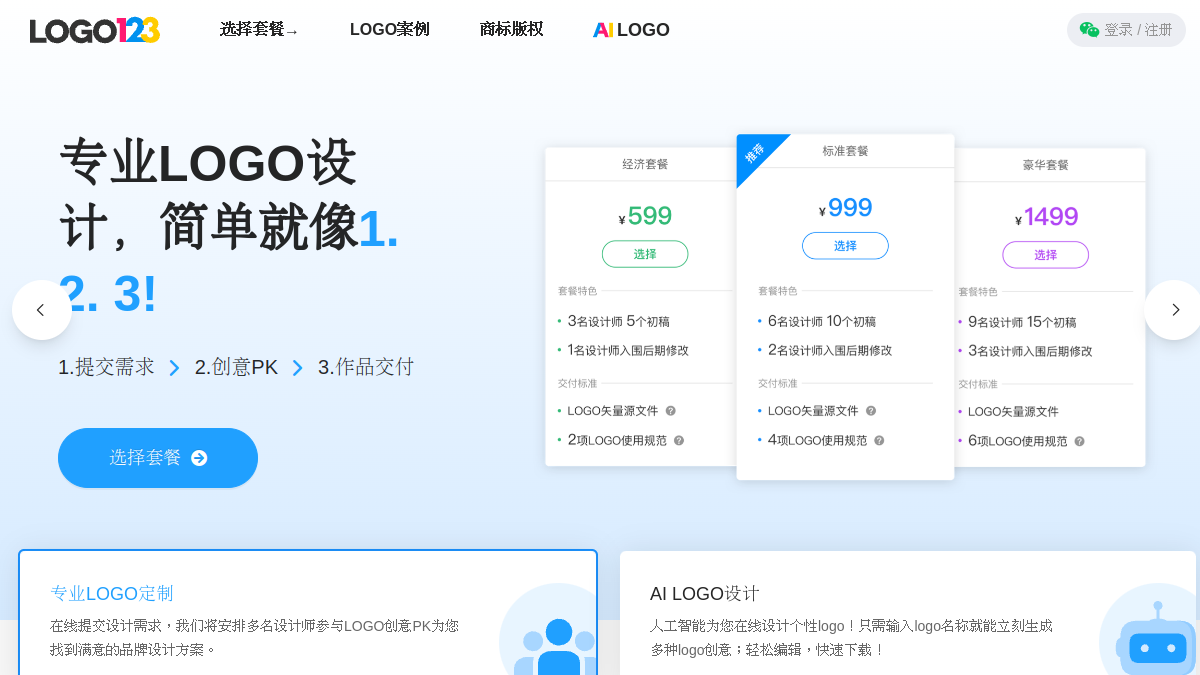Click the LOGO123 site logo
1200x675 pixels.
[x=95, y=30]
